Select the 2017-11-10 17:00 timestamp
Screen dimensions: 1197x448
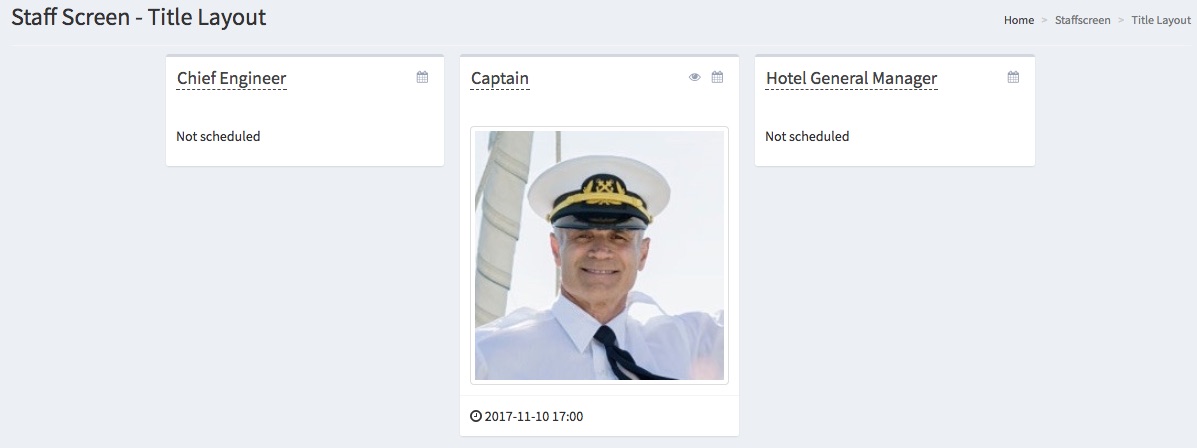(534, 416)
